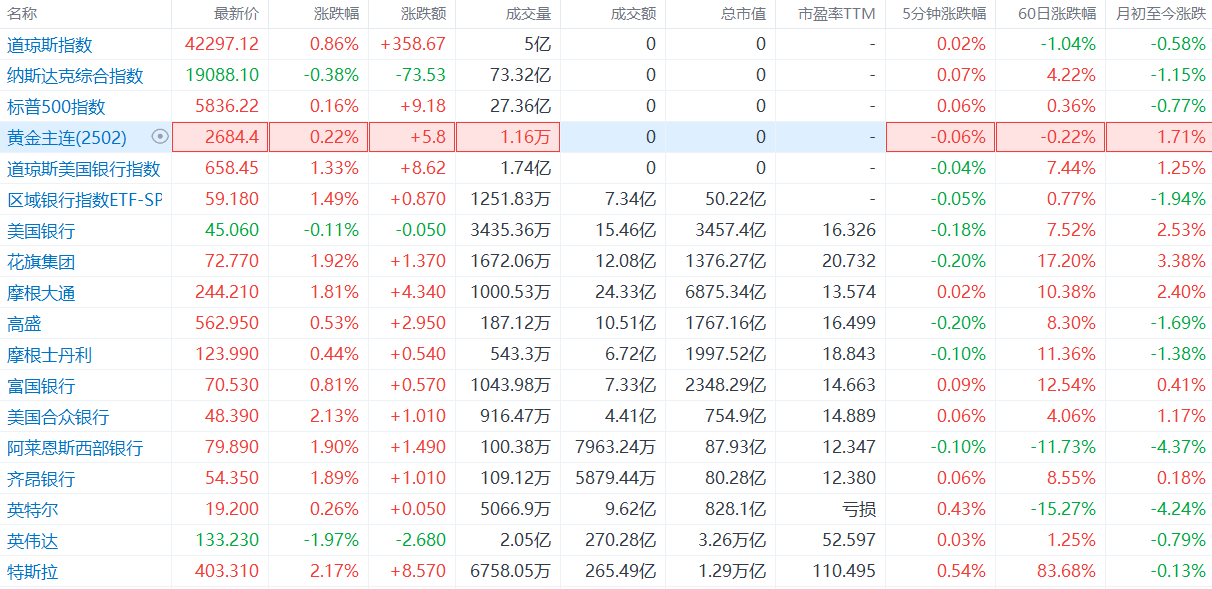Click 特斯拉 5-minute change 0.54%

pyautogui.click(x=962, y=572)
